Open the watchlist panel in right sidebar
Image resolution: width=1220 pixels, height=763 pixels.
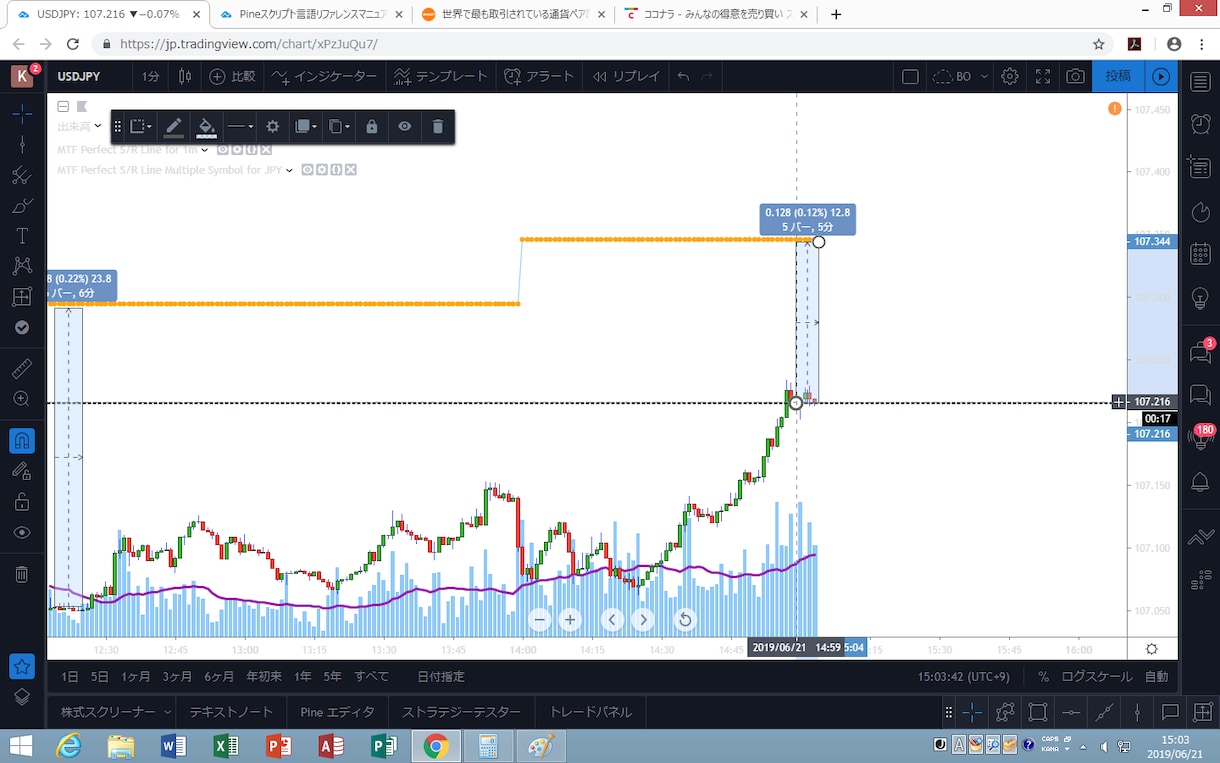click(x=1200, y=81)
